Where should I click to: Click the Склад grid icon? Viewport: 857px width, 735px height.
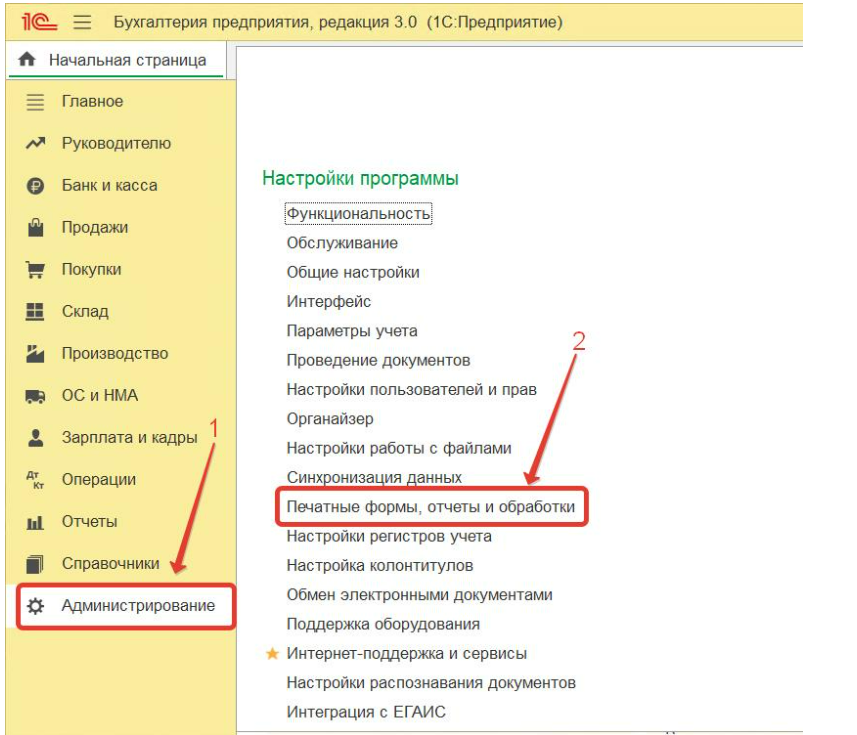pyautogui.click(x=35, y=311)
